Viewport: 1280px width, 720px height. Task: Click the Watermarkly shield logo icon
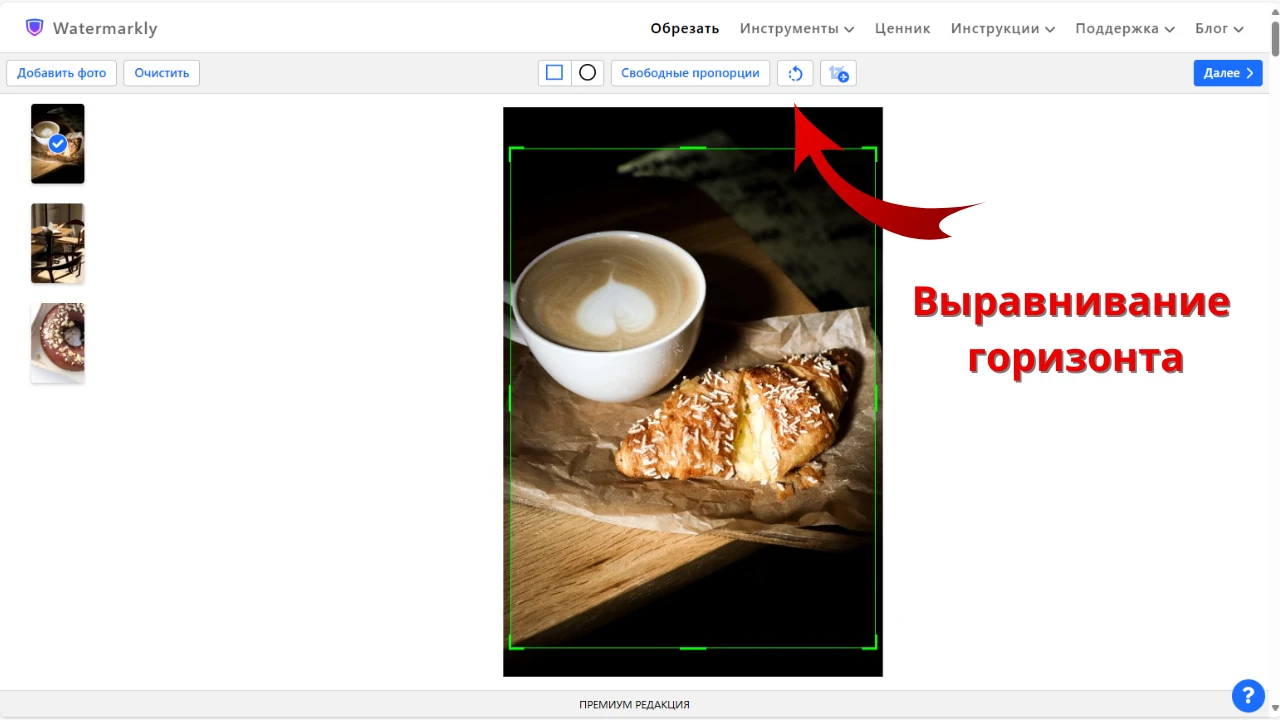[x=35, y=28]
